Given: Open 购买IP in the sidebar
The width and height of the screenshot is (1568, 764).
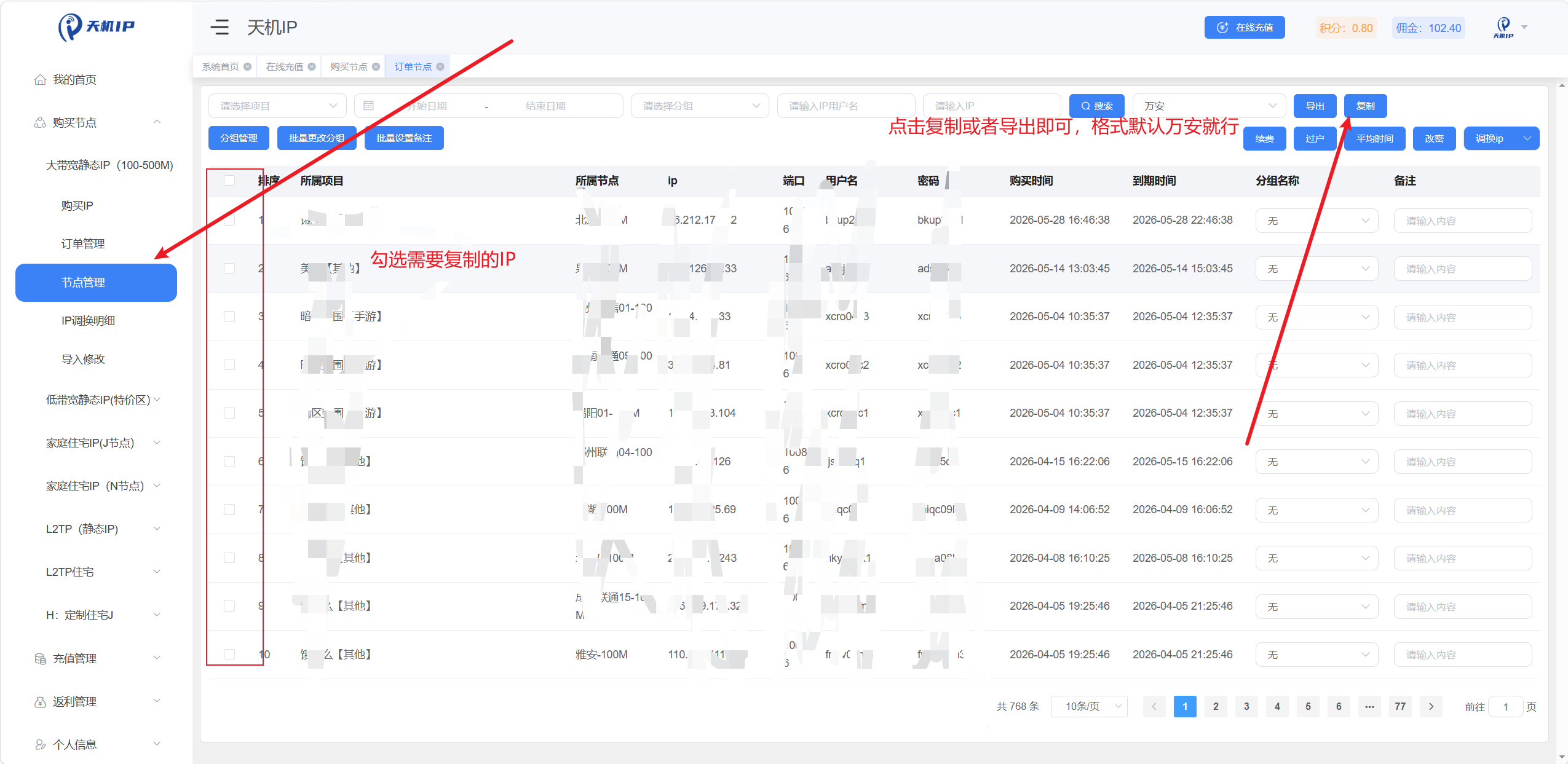Looking at the screenshot, I should (77, 206).
